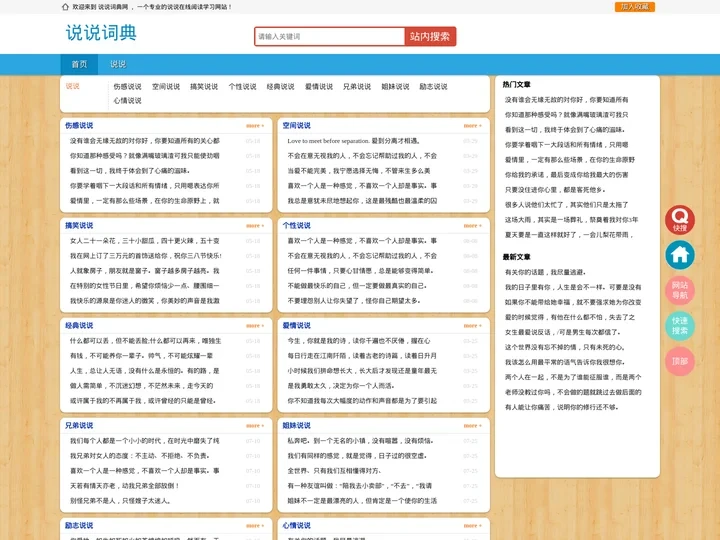Open '有人能让你痛苦,说明你的修行还不够' in 最新文章

[562, 407]
